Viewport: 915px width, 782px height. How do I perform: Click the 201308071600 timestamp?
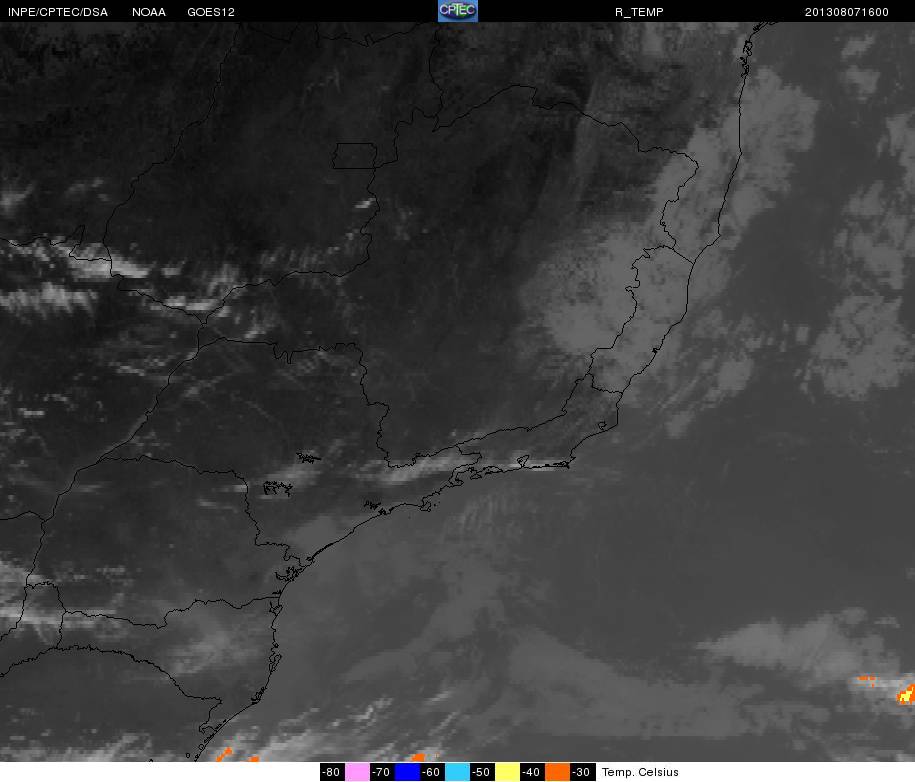pyautogui.click(x=847, y=12)
